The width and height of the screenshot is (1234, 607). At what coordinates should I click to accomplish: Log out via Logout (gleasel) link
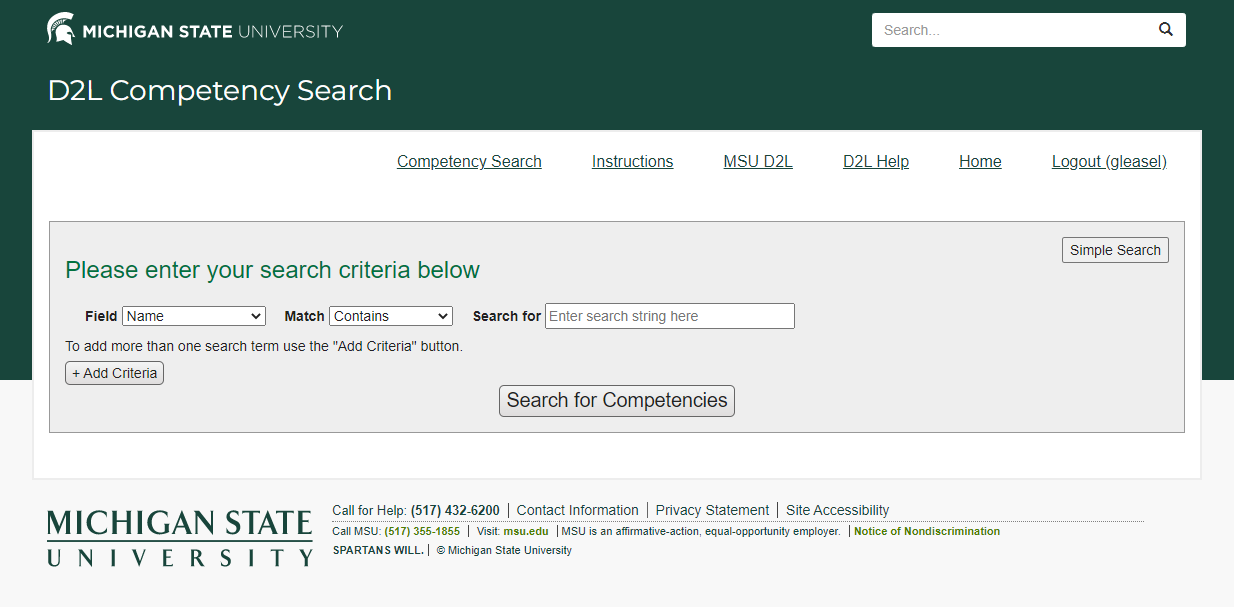coord(1109,162)
